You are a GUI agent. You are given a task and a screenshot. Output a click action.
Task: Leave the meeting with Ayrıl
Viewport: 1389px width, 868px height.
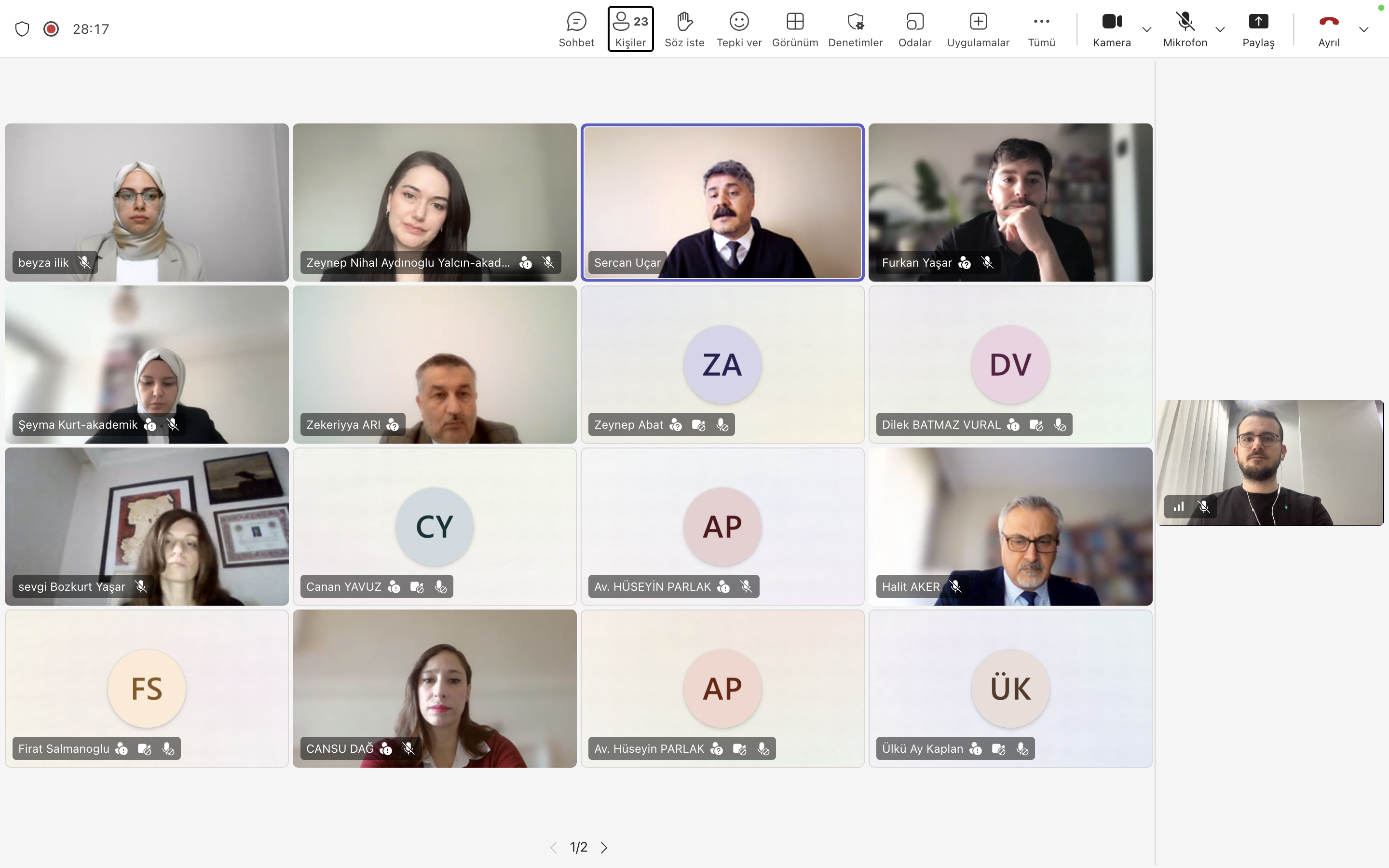coord(1328,29)
